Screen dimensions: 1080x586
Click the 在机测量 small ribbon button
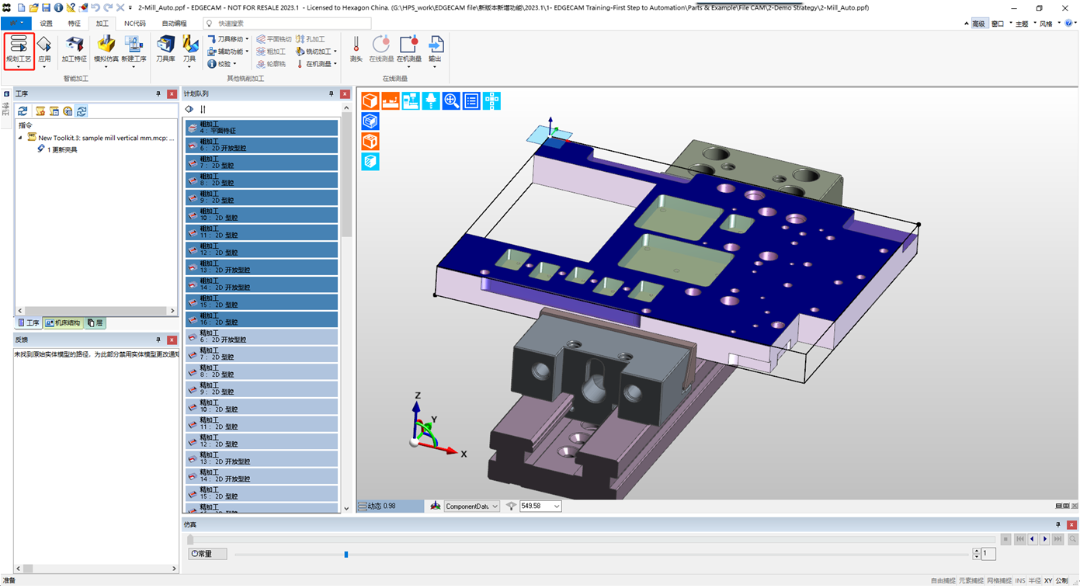(x=316, y=64)
